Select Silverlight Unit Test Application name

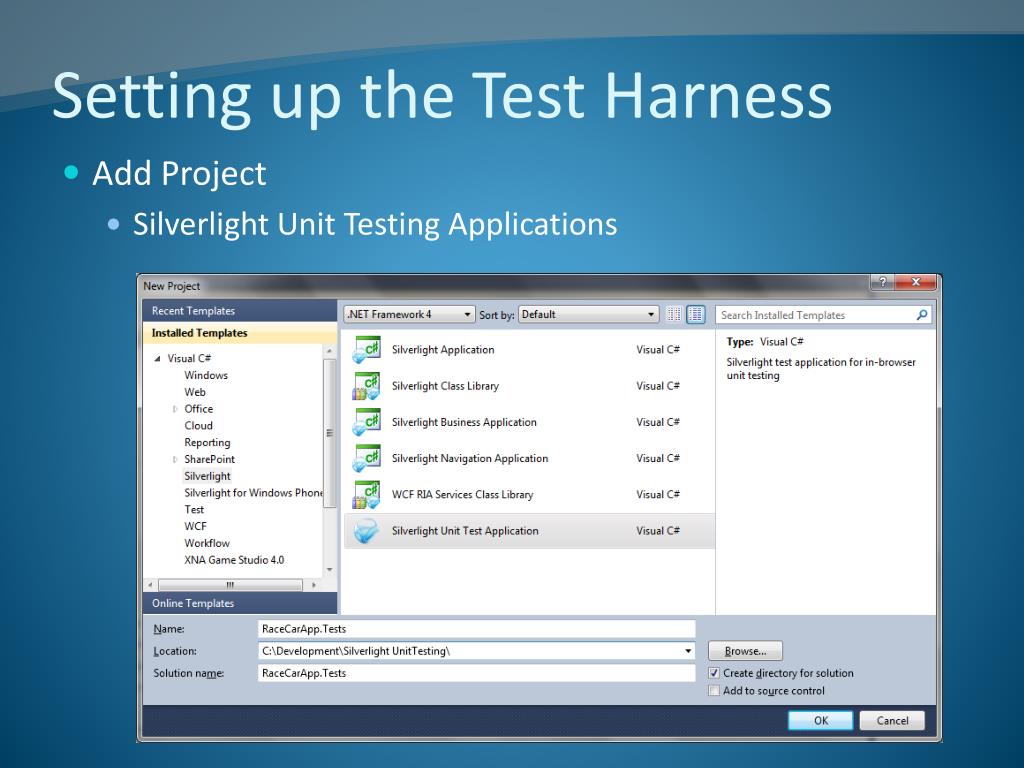pos(465,531)
